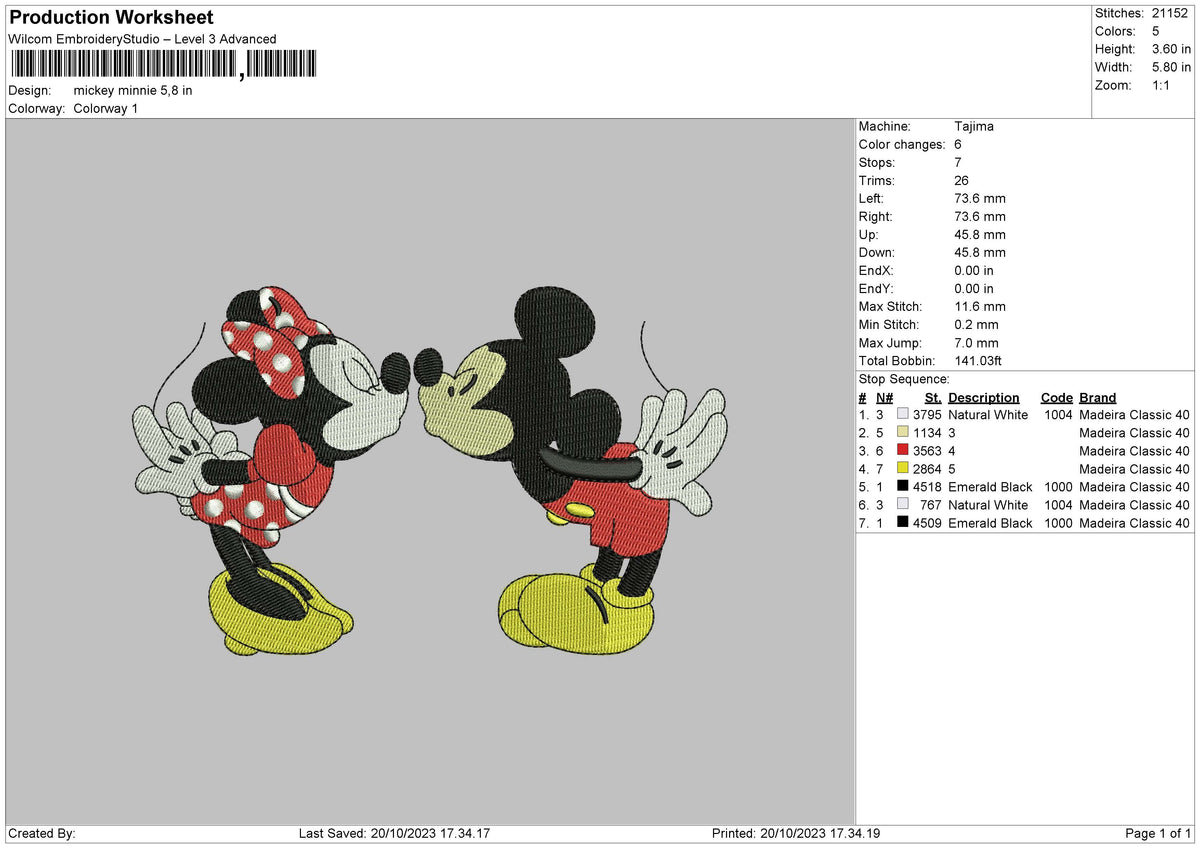This screenshot has height=848, width=1200.
Task: Select the design name 'mickey minnie 5,8 in'
Action: pos(133,90)
